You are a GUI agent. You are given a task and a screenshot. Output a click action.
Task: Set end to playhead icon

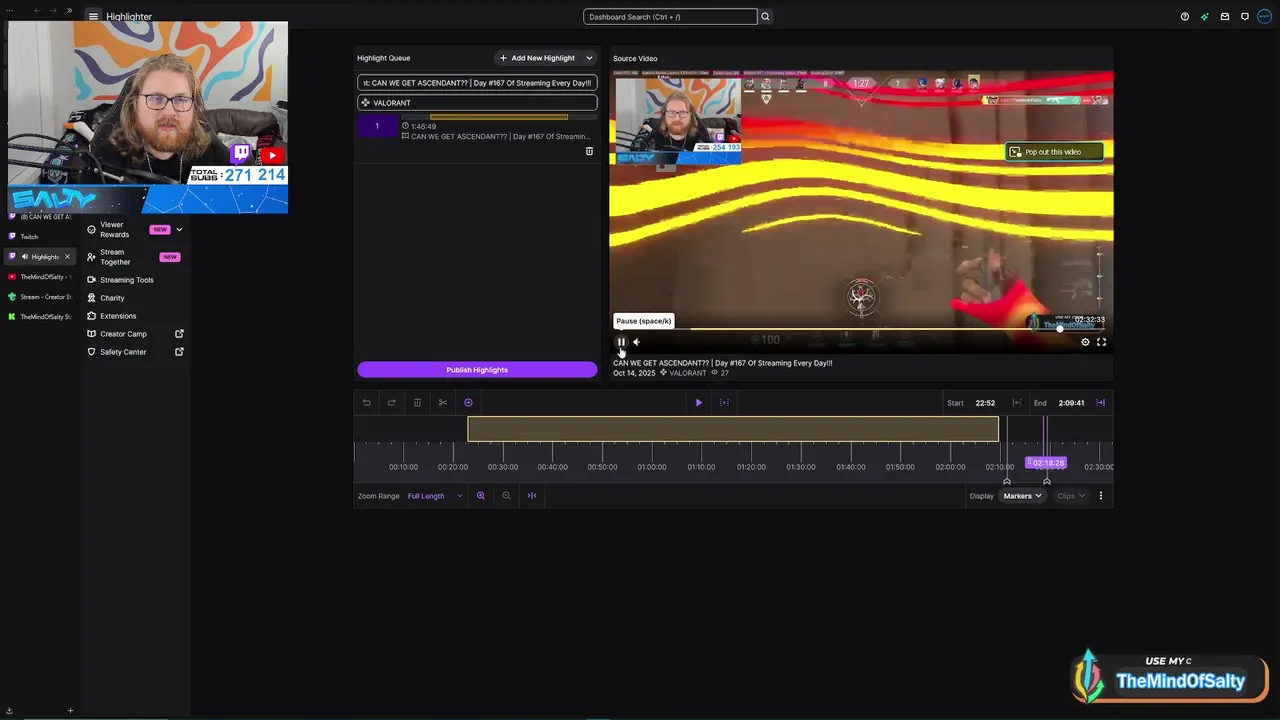coord(1101,403)
